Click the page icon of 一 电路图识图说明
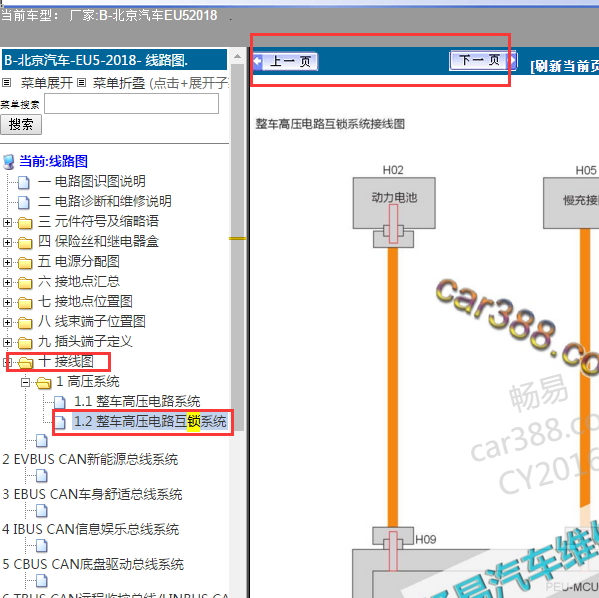 (24, 182)
